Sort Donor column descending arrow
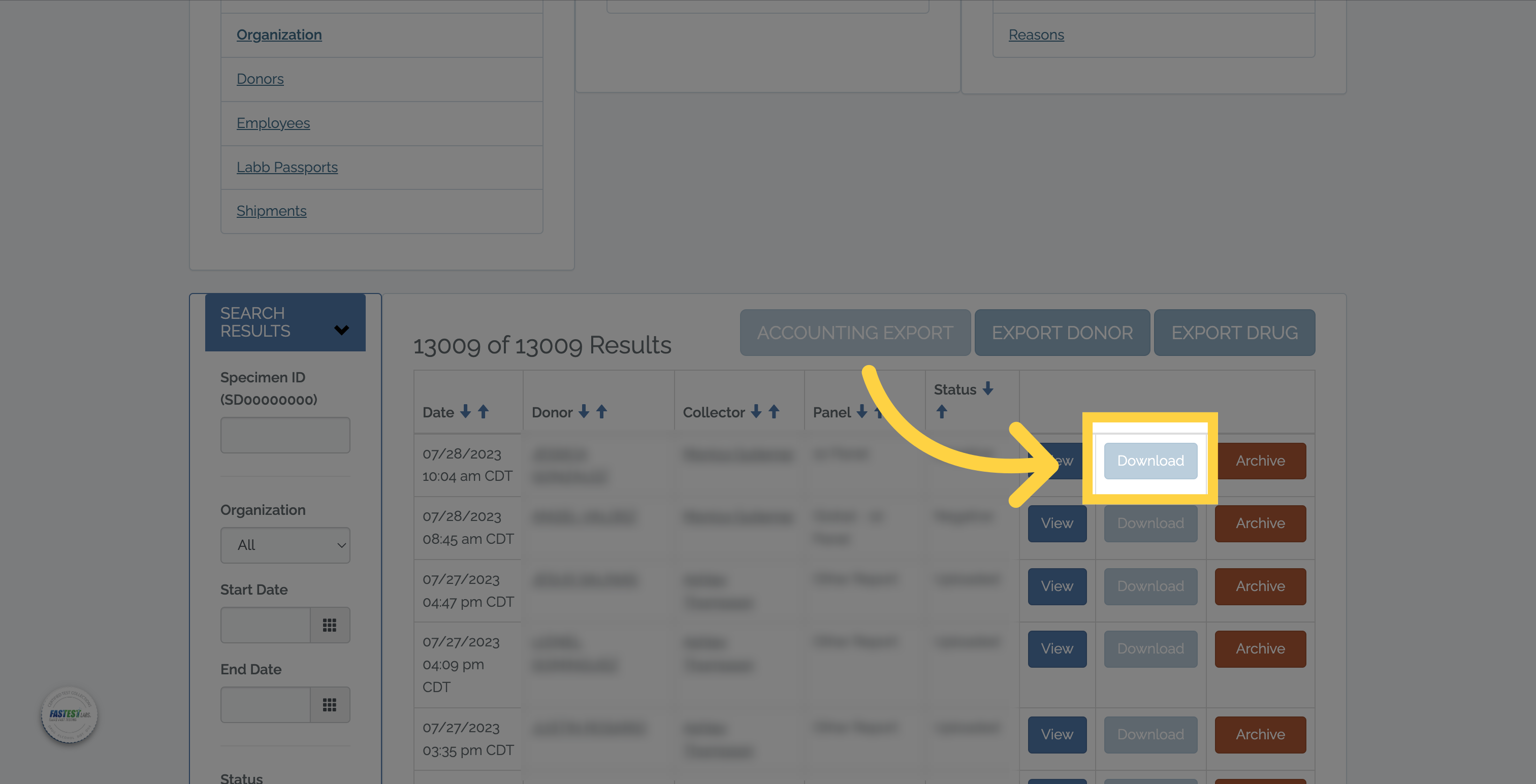This screenshot has height=784, width=1536. tap(584, 411)
